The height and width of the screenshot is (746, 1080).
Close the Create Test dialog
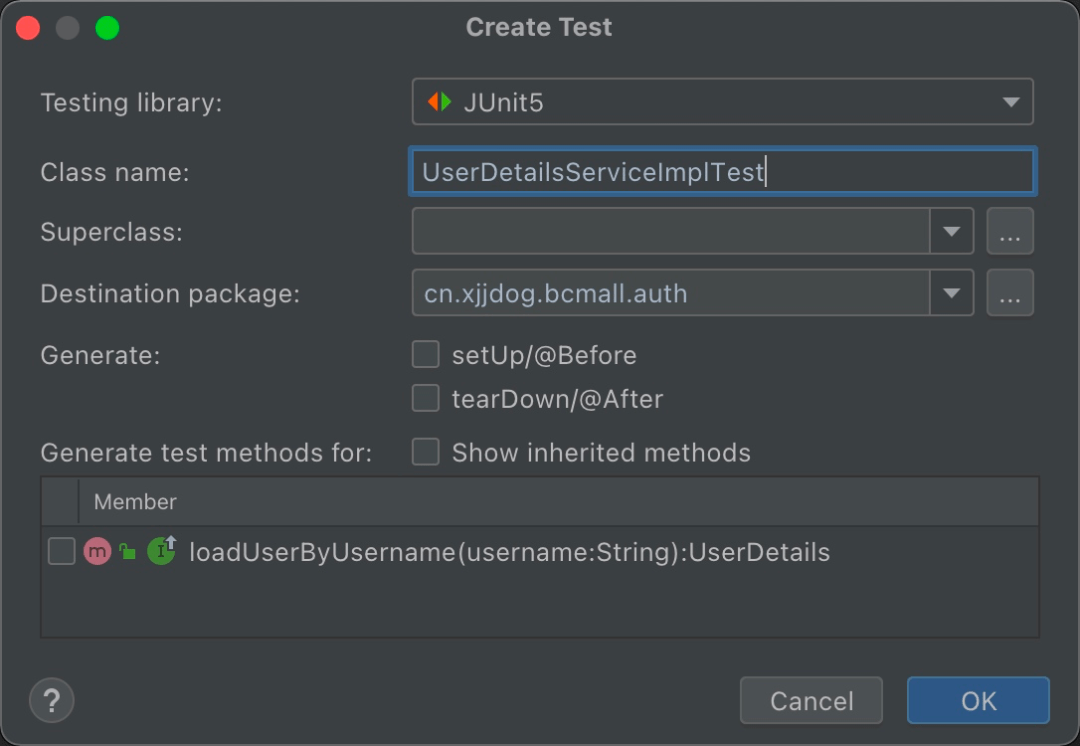point(28,28)
